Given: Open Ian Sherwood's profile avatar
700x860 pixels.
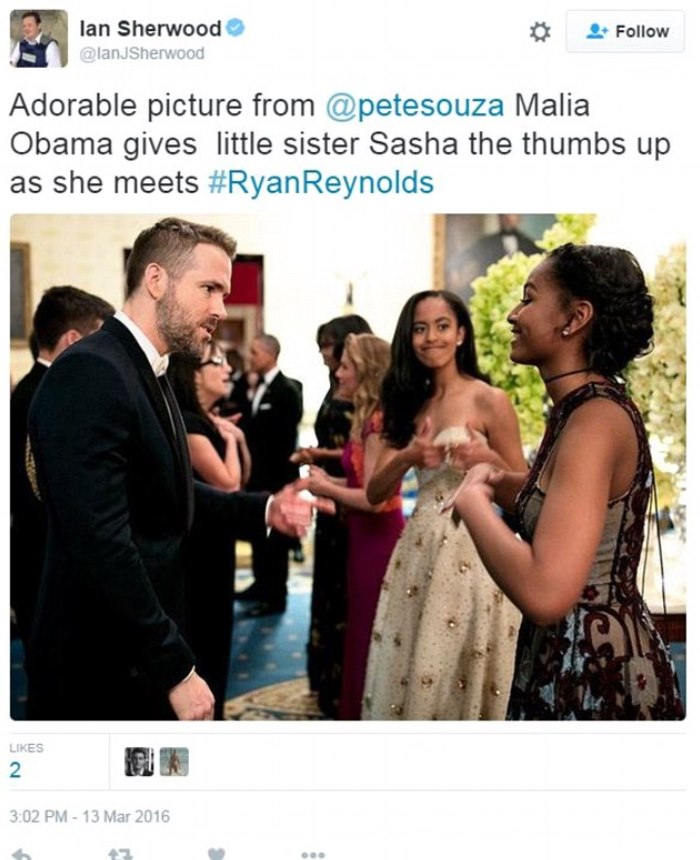Looking at the screenshot, I should (39, 38).
